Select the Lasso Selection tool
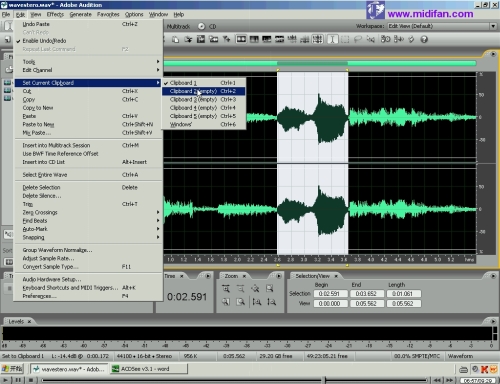Screen dimensions: 500x384 pyautogui.click(x=358, y=39)
